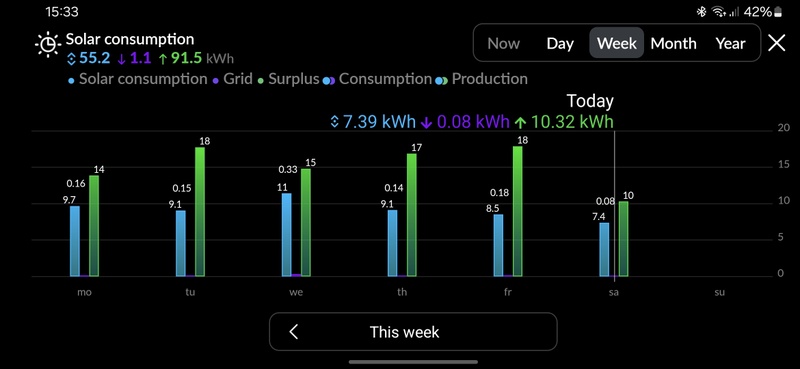Toggle Surplus series in legend

coord(288,79)
